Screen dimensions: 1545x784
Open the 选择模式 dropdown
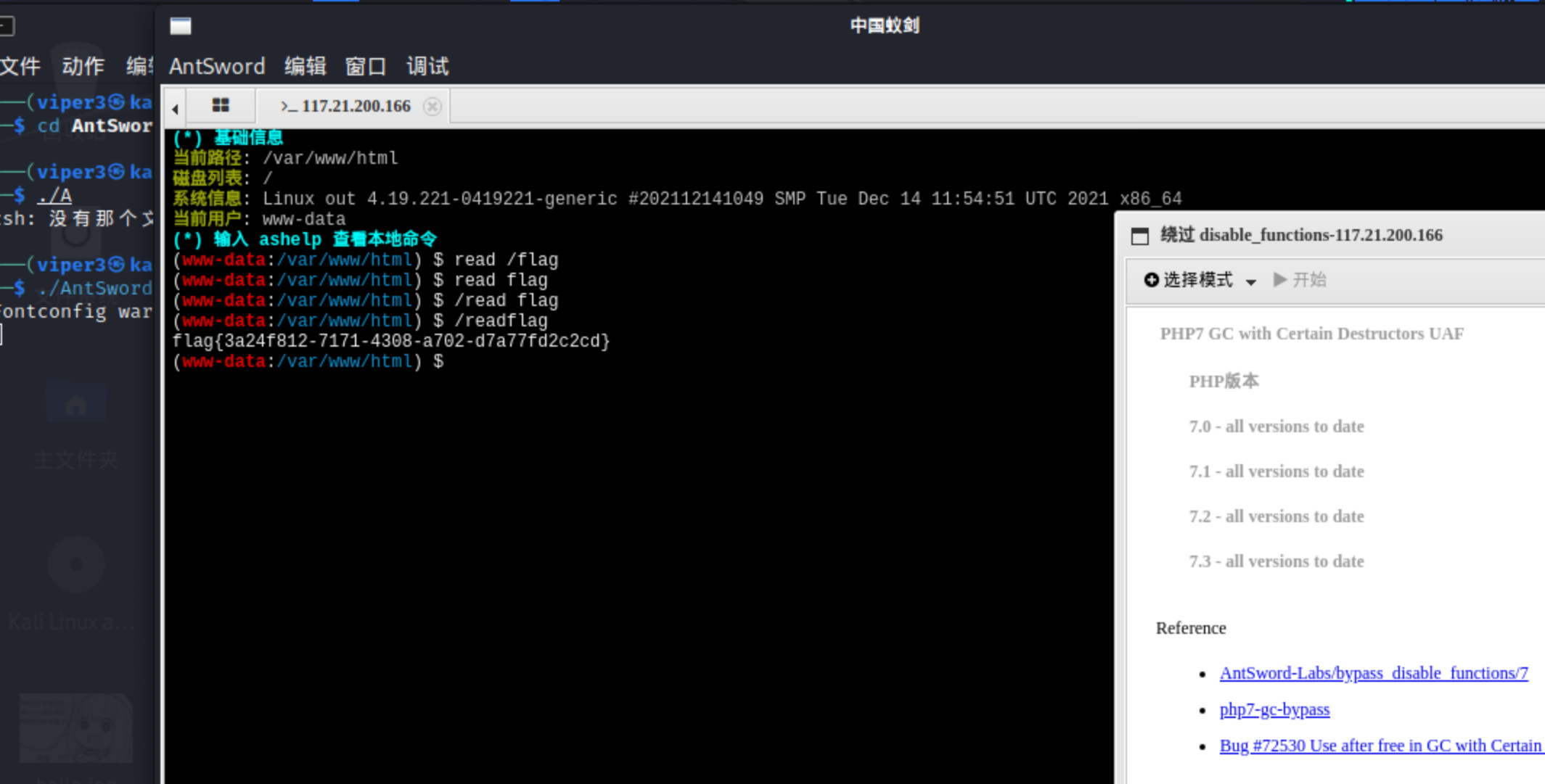1200,280
